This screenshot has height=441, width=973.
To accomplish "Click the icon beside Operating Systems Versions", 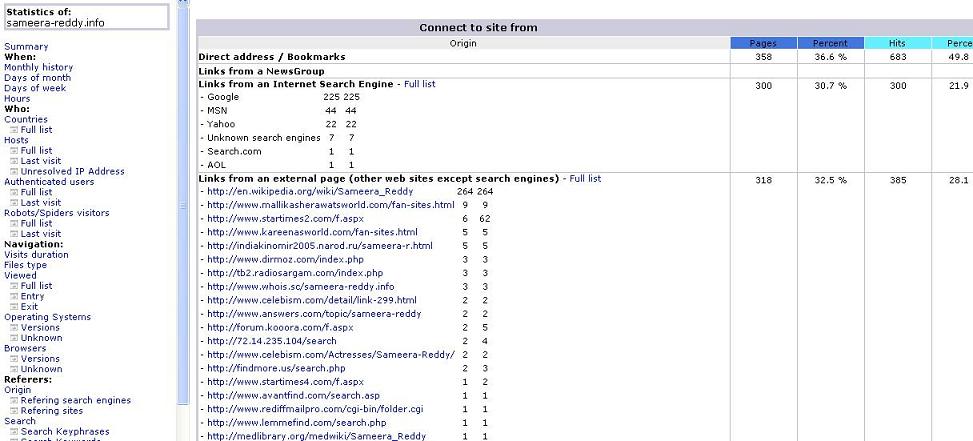I will tap(14, 328).
